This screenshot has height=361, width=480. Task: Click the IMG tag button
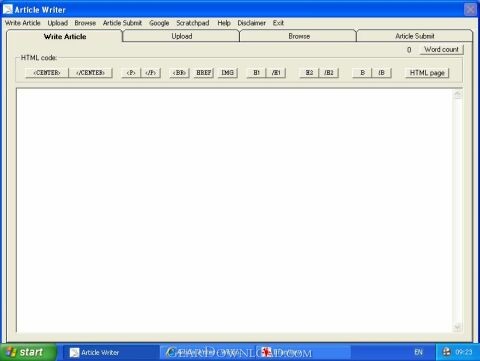[228, 73]
